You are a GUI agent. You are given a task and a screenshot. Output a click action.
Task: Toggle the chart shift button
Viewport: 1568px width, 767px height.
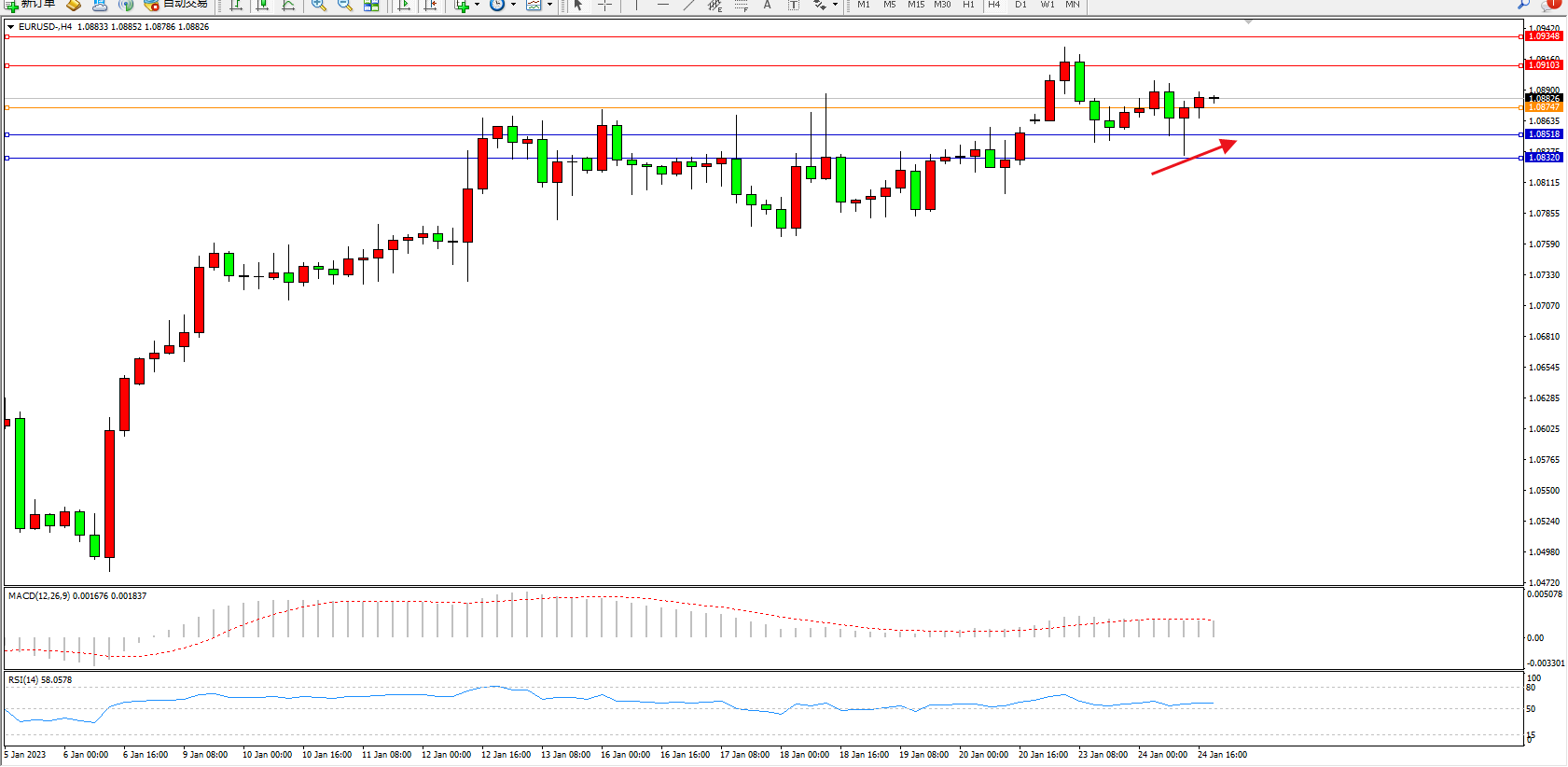(430, 5)
